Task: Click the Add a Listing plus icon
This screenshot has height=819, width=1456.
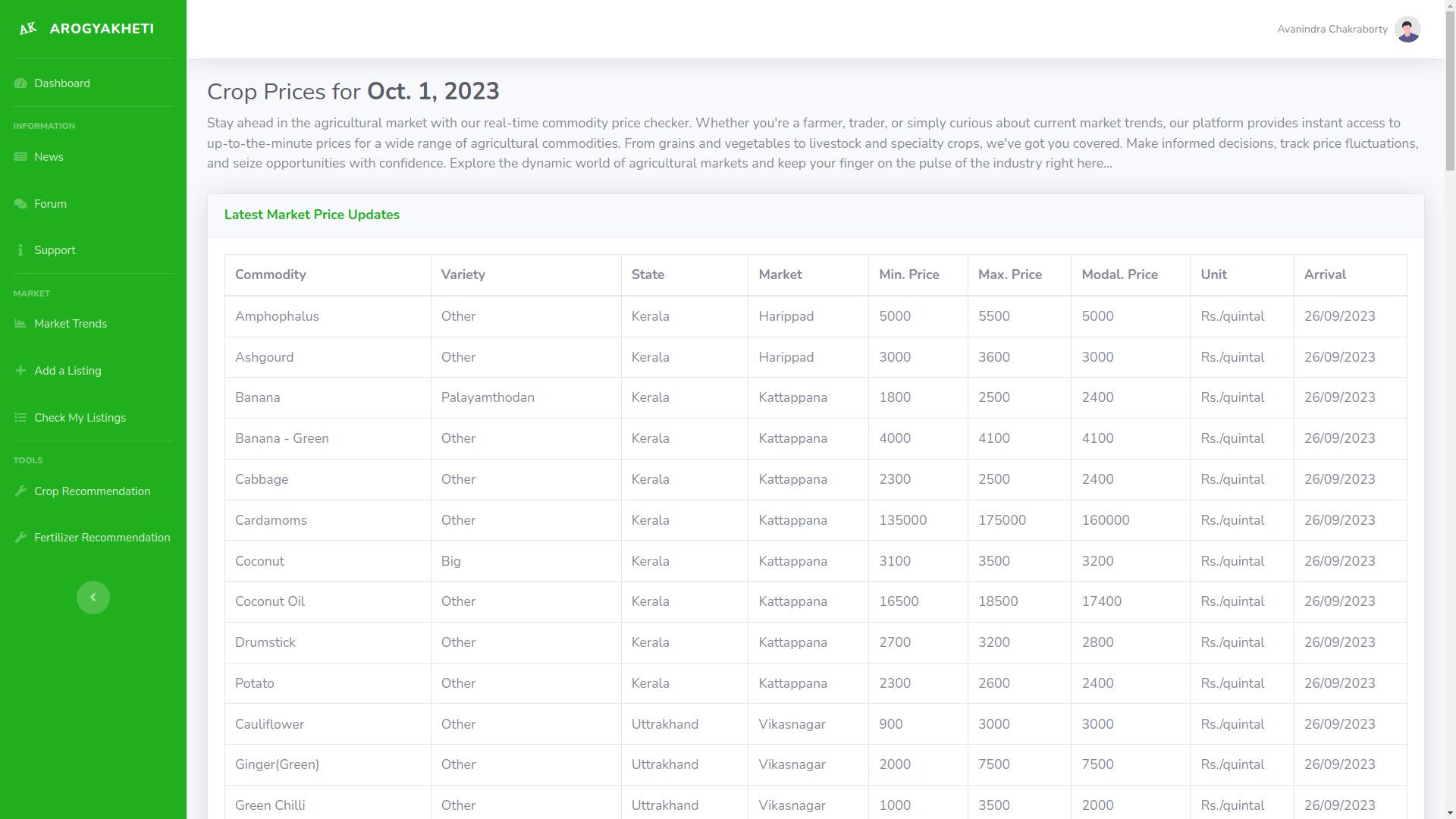Action: click(20, 371)
